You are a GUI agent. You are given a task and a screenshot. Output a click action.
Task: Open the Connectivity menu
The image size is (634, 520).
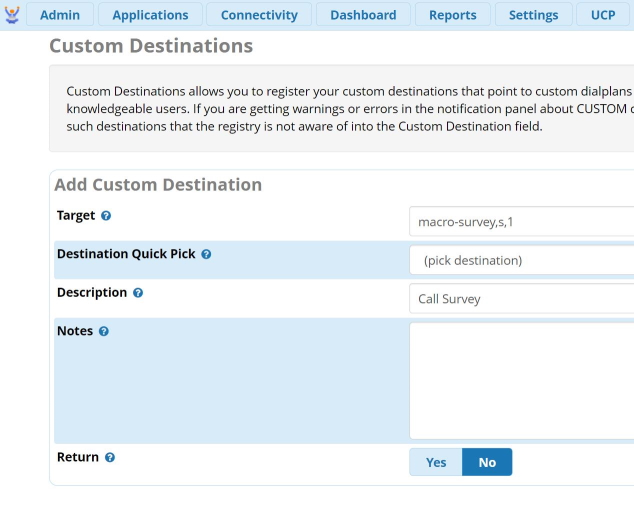point(259,15)
